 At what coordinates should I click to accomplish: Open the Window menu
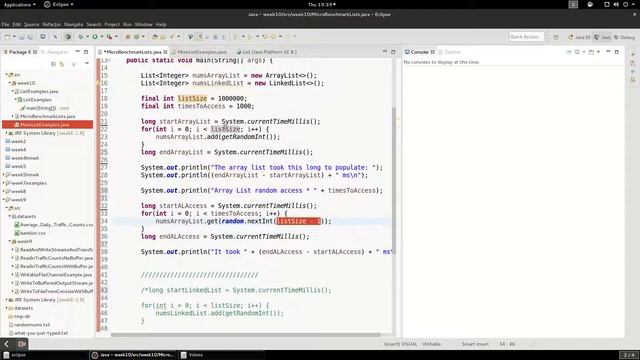(143, 24)
